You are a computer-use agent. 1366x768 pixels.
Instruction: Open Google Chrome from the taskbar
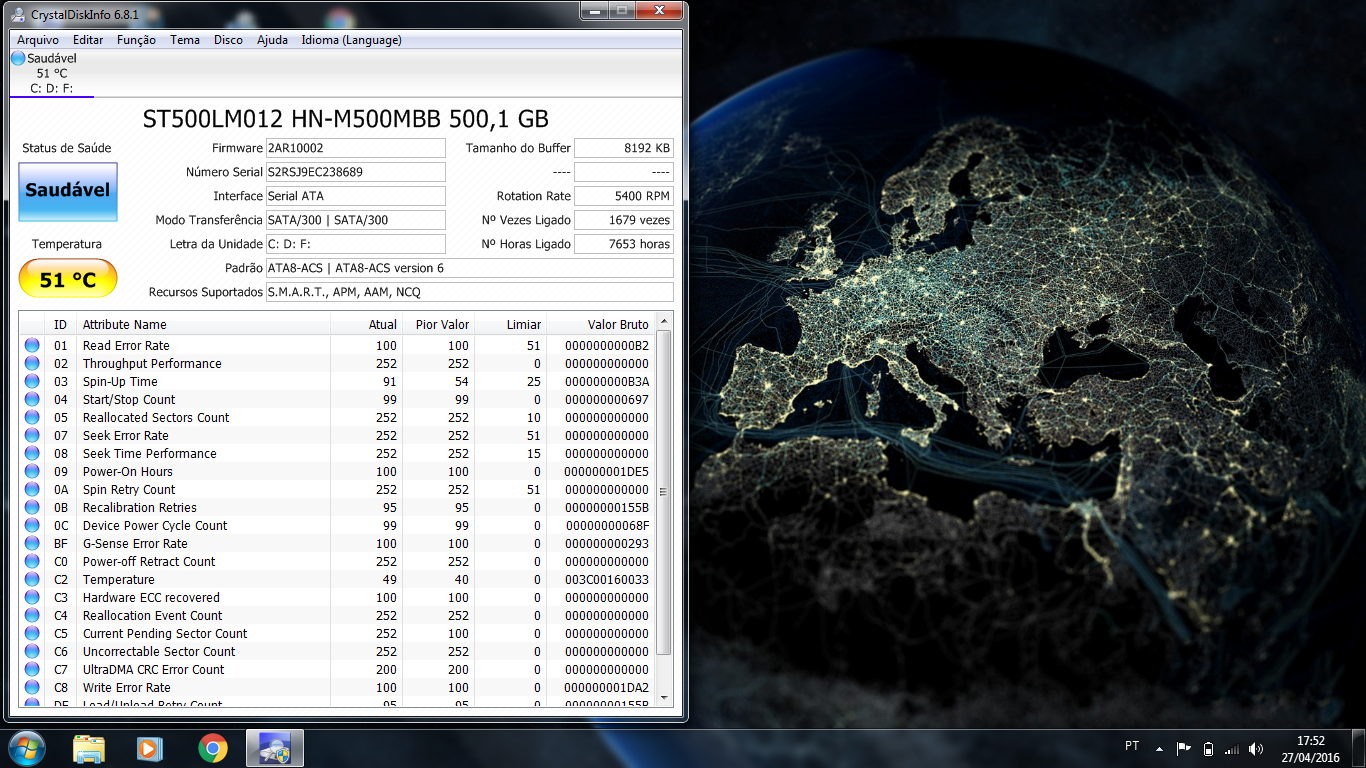212,748
